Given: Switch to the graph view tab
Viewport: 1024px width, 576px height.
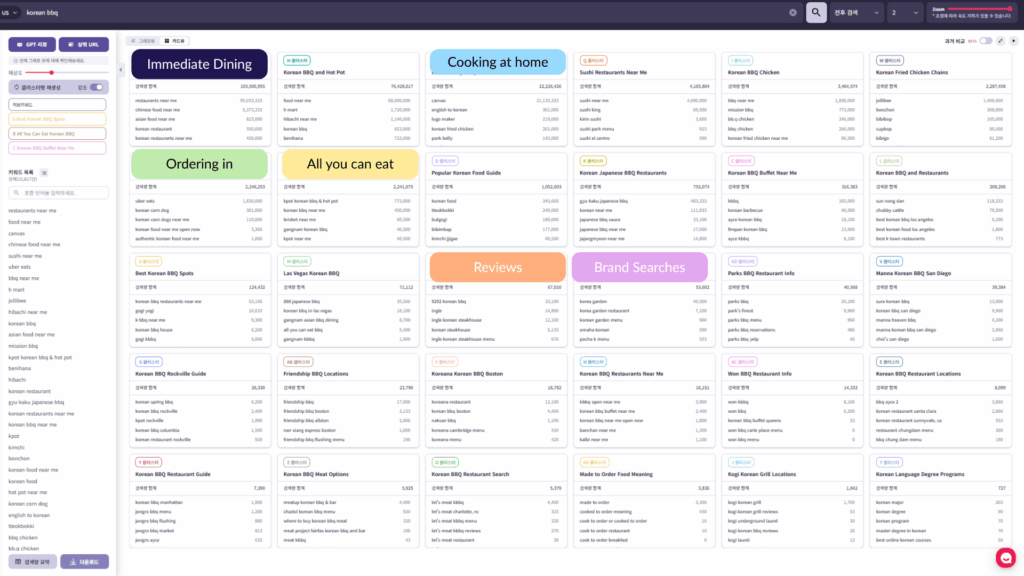Looking at the screenshot, I should tap(144, 40).
